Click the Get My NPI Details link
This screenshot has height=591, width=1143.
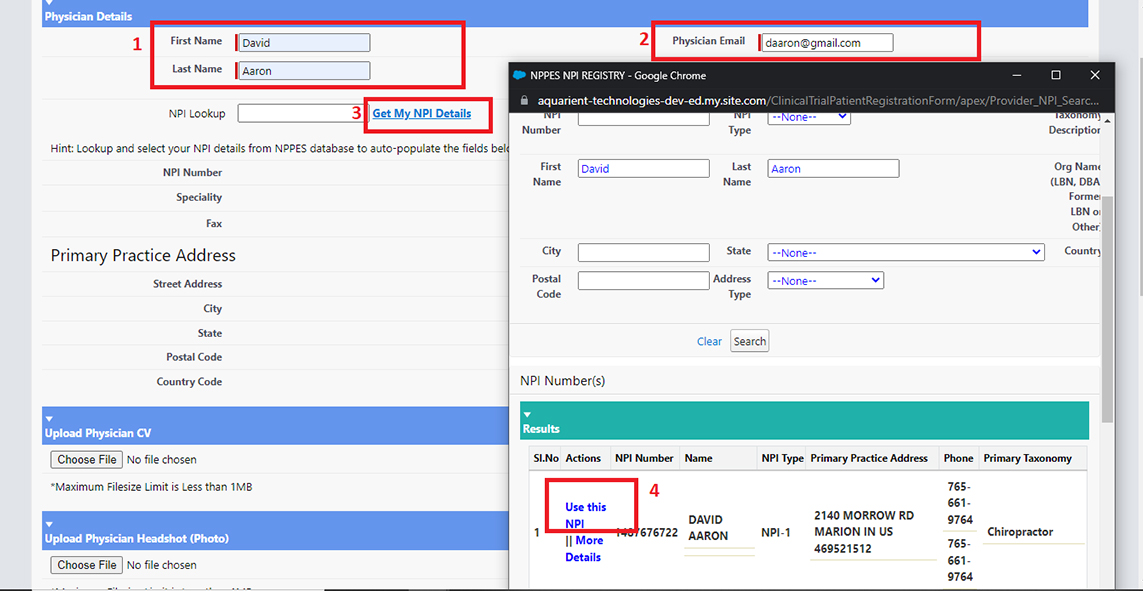tap(421, 114)
